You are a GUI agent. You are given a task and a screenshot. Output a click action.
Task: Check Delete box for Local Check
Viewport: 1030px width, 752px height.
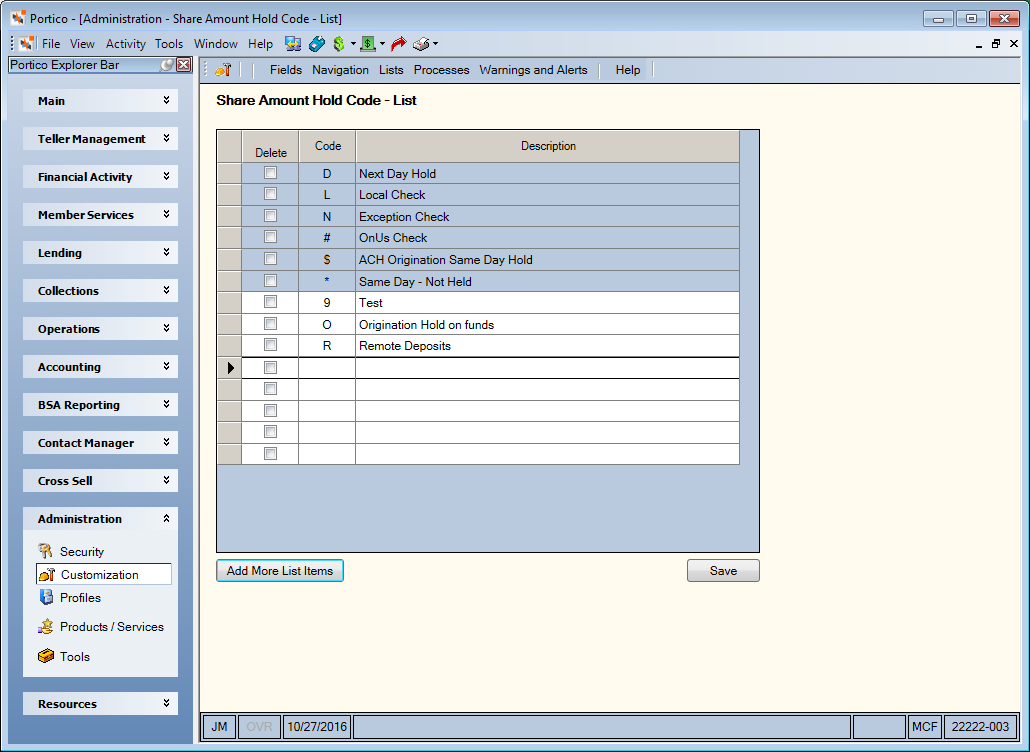coord(270,194)
